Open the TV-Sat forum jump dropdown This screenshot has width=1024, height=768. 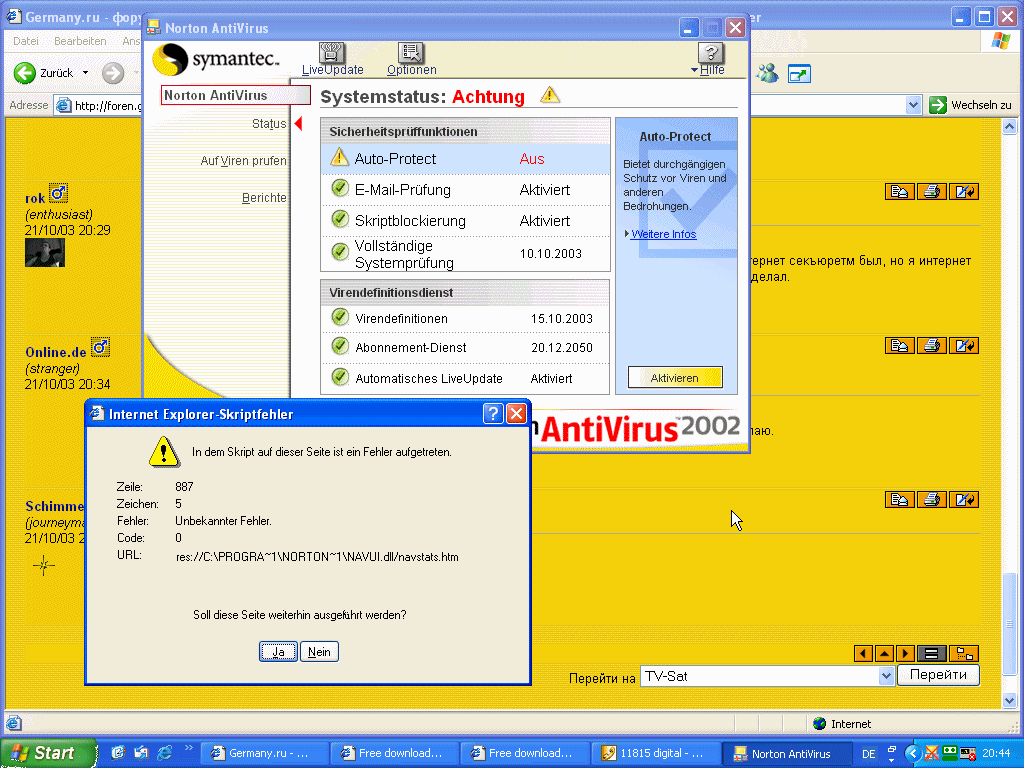click(x=886, y=676)
